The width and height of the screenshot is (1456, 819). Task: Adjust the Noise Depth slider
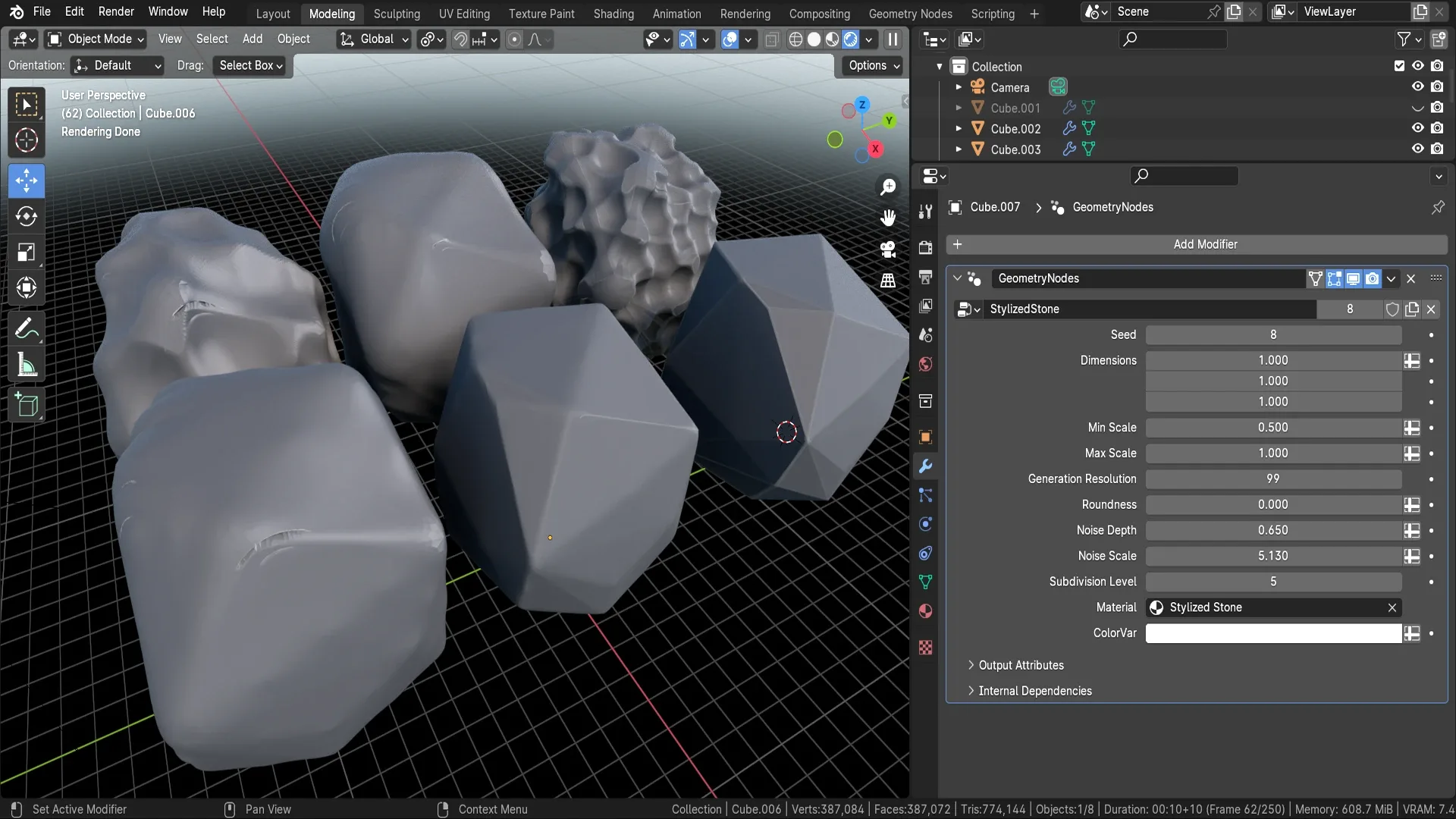(x=1272, y=530)
